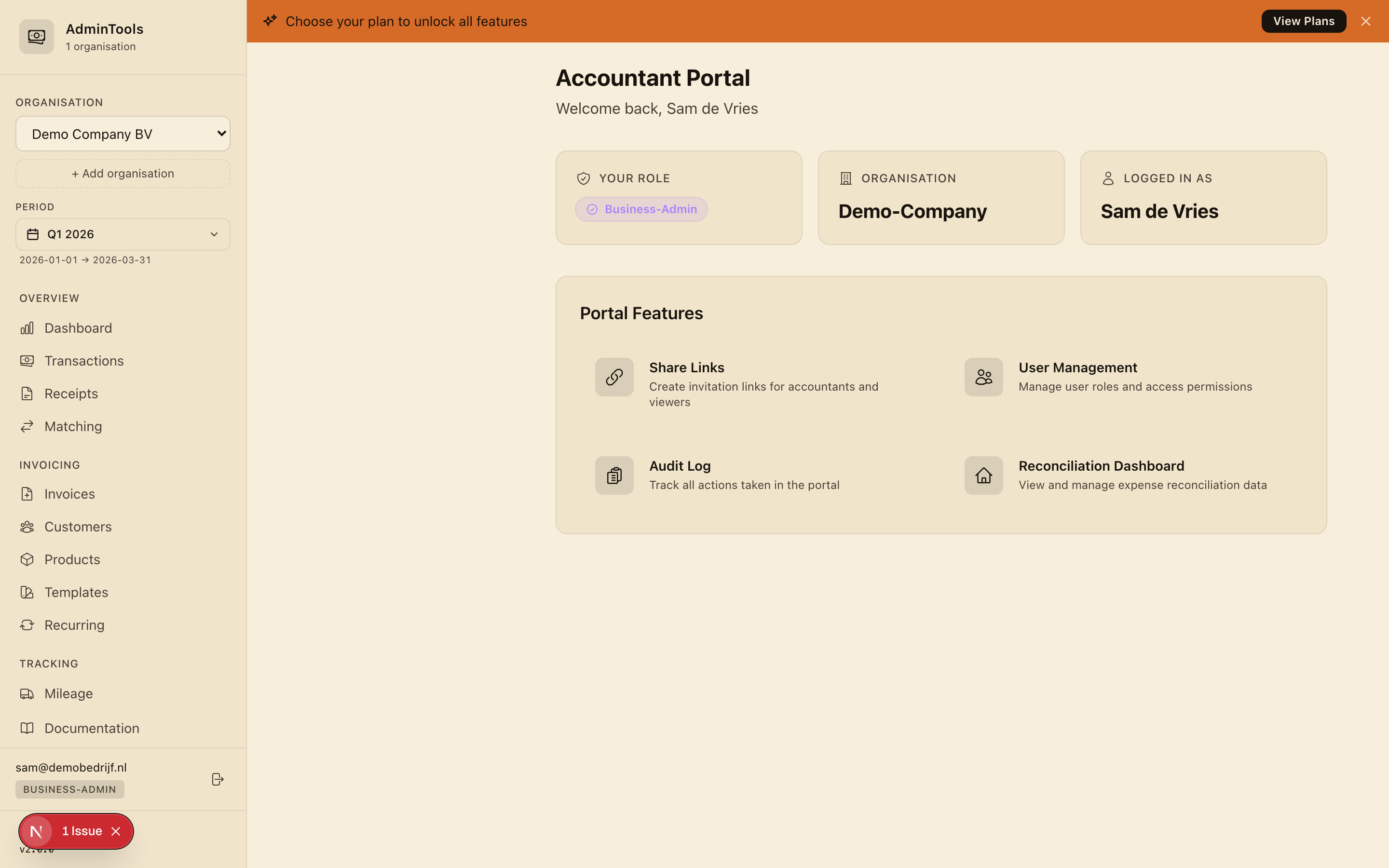Image resolution: width=1389 pixels, height=868 pixels.
Task: Click the AdminTools title text
Action: pos(105,29)
